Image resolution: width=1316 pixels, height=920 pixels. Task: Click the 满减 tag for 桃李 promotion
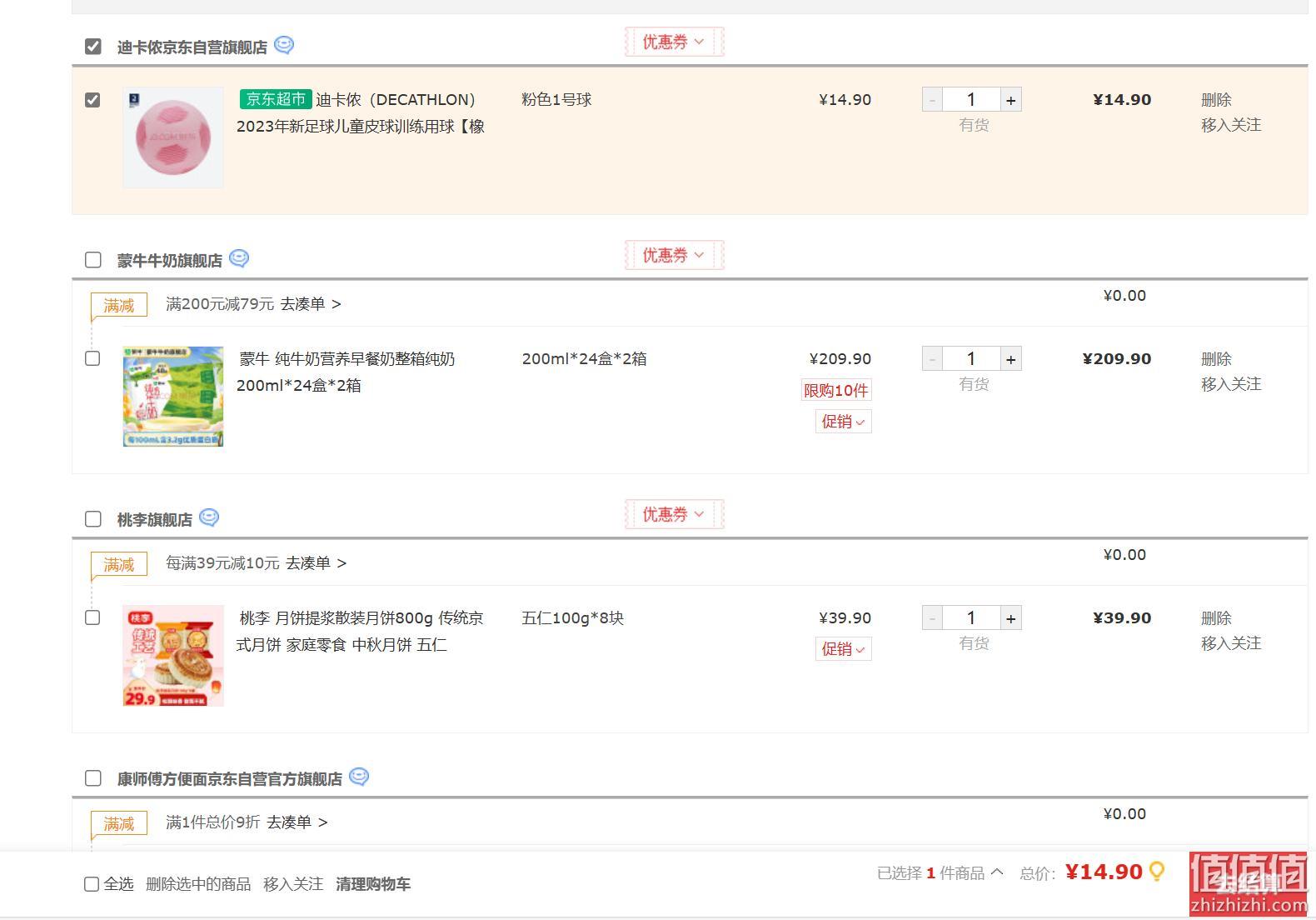point(119,565)
